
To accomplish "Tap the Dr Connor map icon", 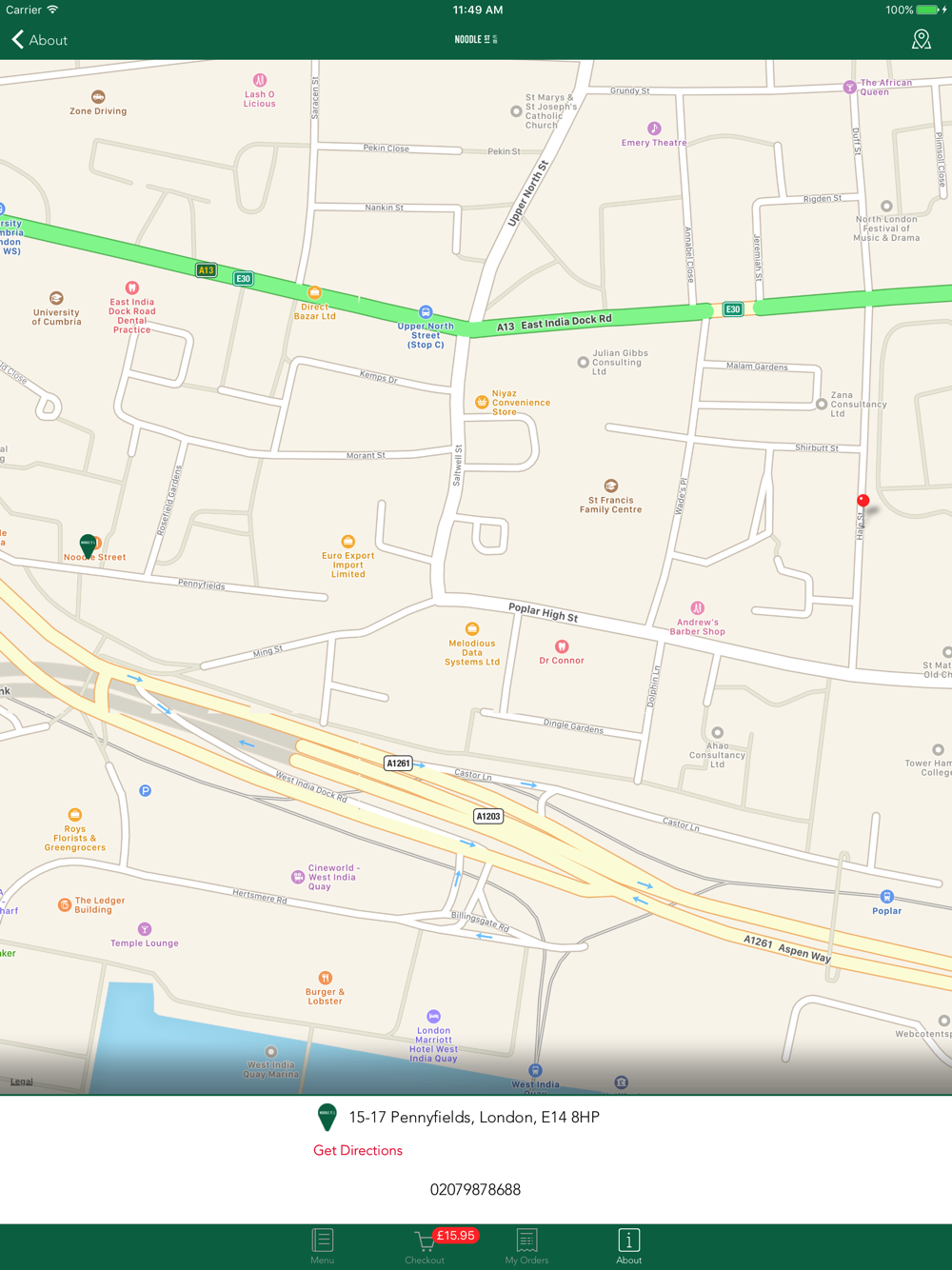I will tap(562, 646).
